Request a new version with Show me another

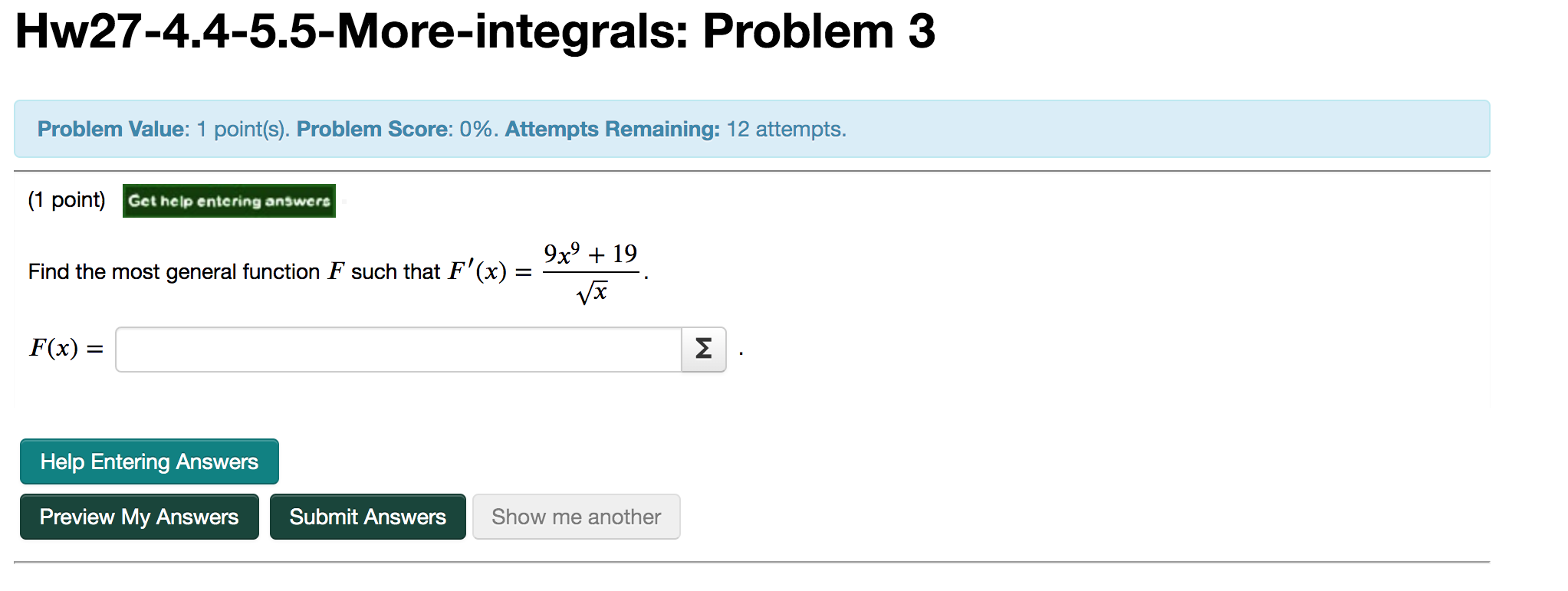coord(577,517)
